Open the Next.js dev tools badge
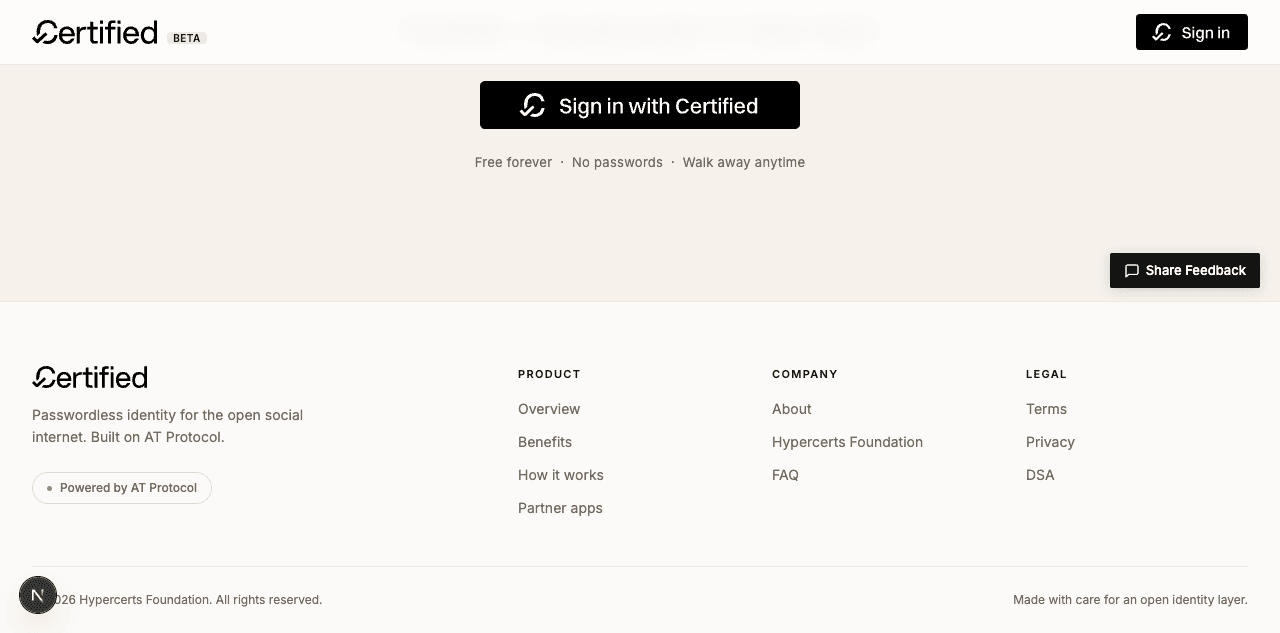Screen dimensions: 1280x633 tap(38, 595)
